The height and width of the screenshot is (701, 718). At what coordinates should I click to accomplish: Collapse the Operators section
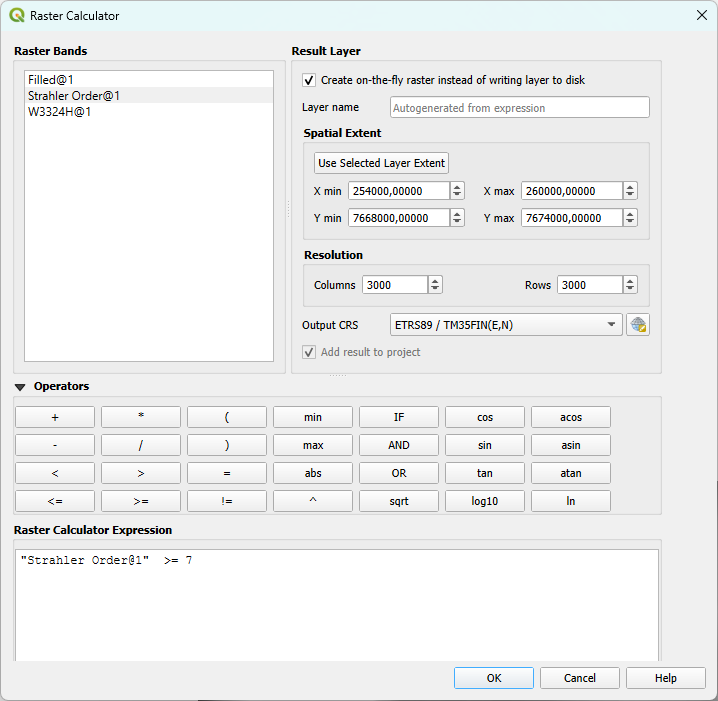[20, 387]
